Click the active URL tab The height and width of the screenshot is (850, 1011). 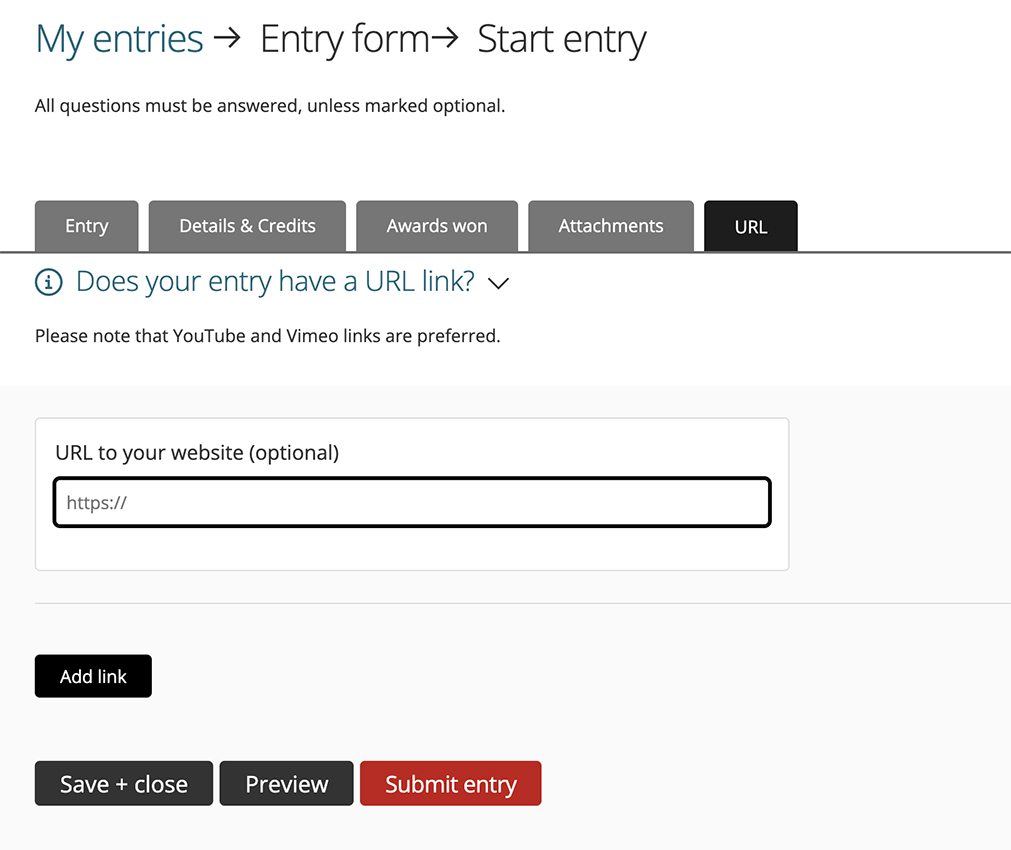(x=751, y=227)
